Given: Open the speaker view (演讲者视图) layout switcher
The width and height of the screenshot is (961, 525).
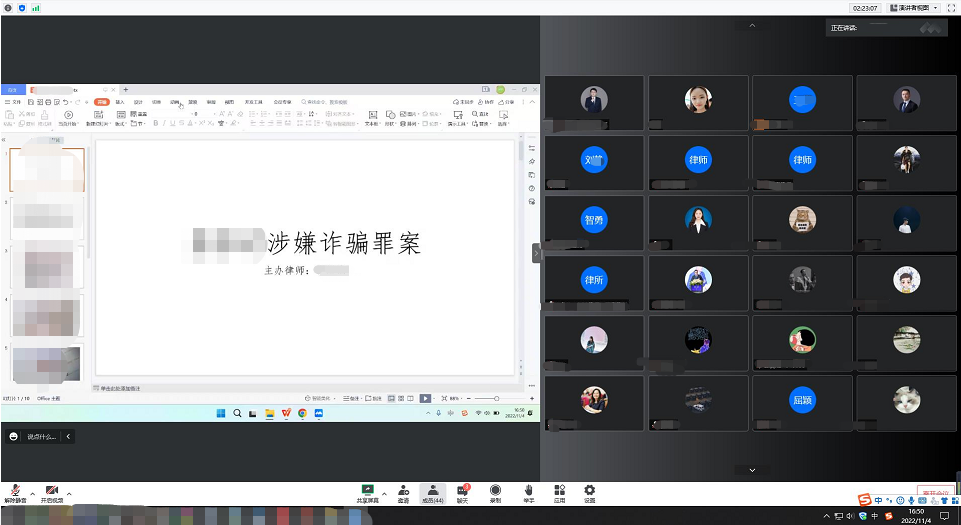Looking at the screenshot, I should pos(910,7).
